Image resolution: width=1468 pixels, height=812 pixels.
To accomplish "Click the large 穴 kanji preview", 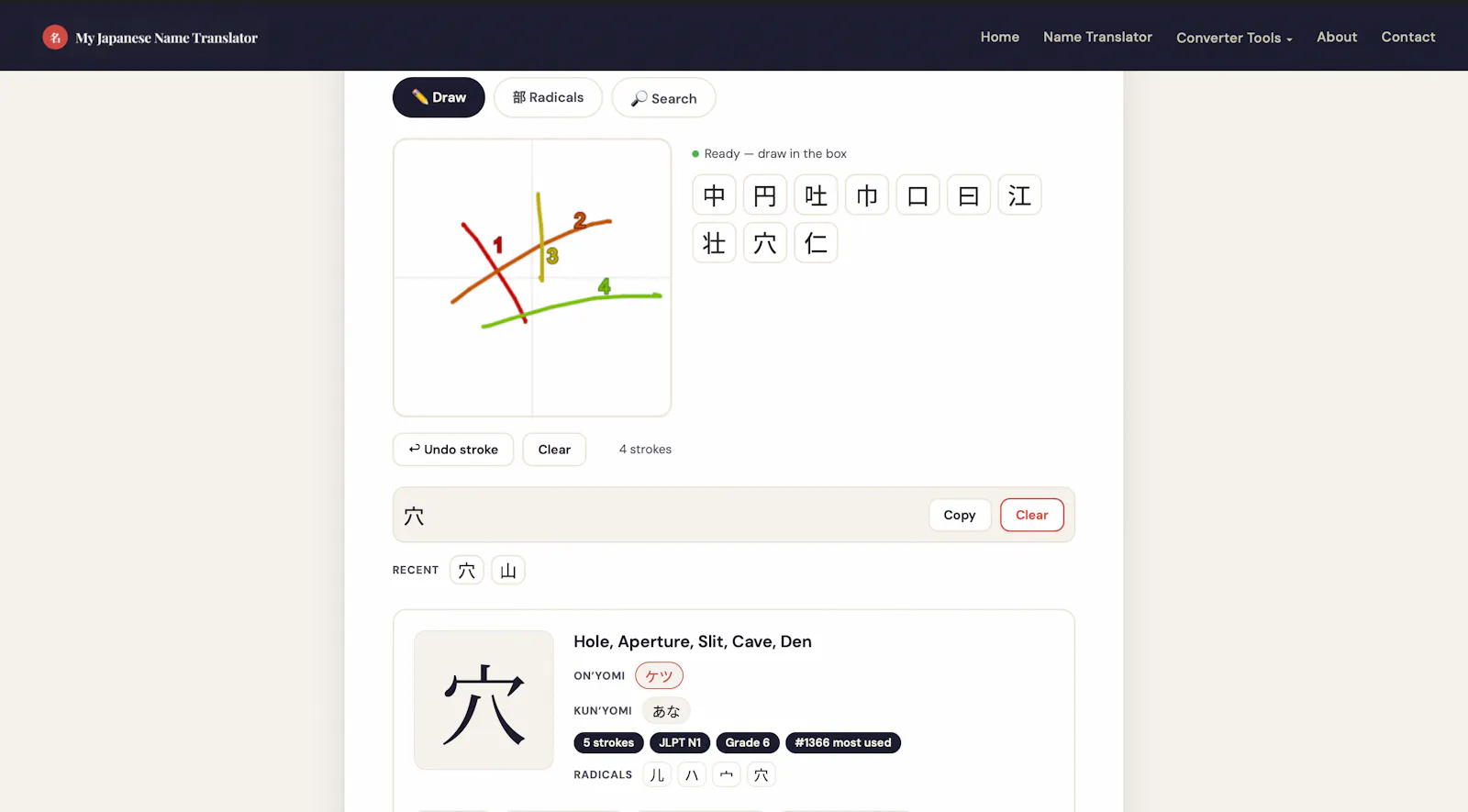I will pos(484,700).
